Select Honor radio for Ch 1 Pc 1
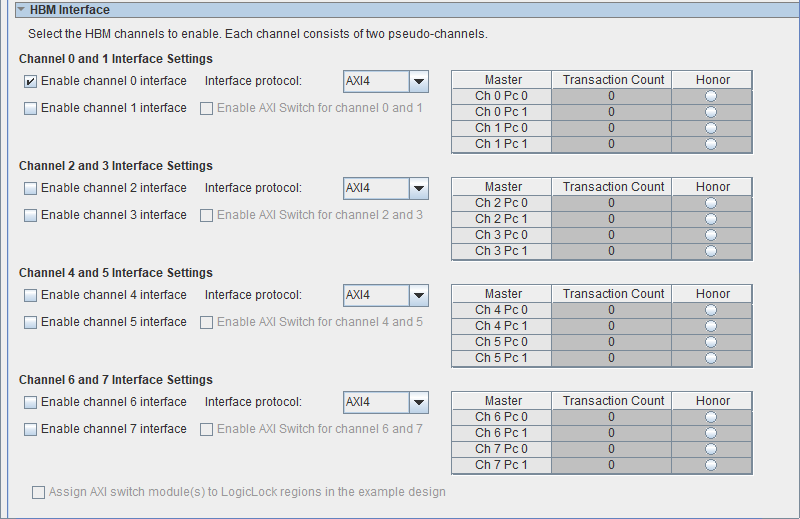The image size is (800, 519). click(711, 144)
